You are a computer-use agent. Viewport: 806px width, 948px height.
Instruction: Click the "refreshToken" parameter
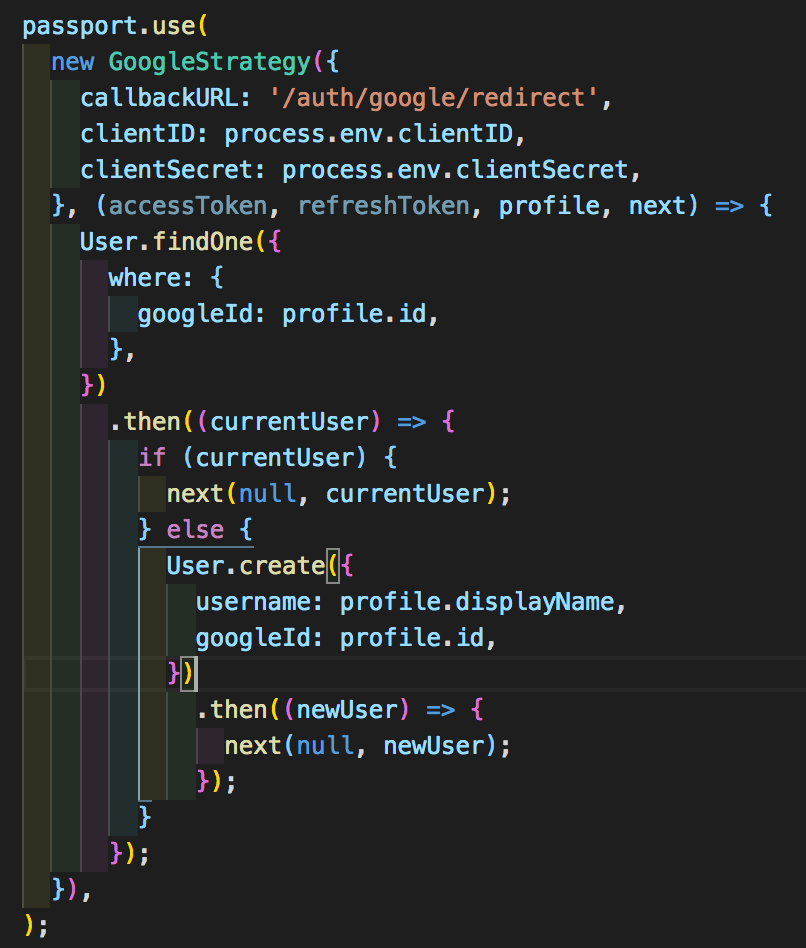[x=383, y=207]
